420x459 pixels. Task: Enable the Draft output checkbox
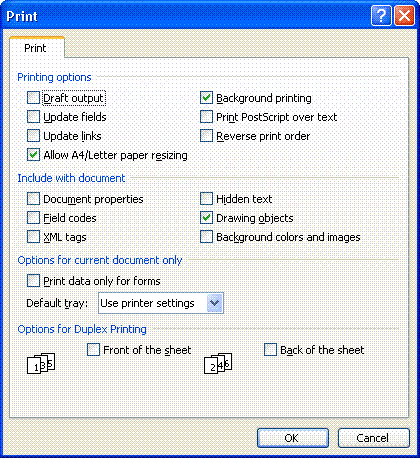pos(33,98)
